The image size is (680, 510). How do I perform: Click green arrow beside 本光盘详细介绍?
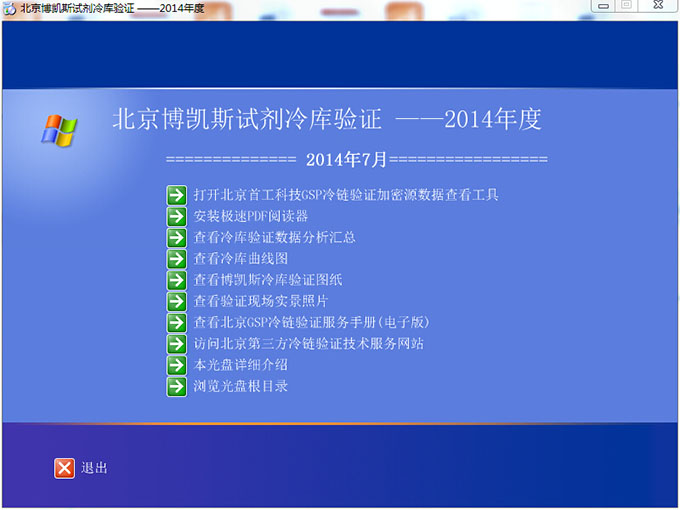[x=177, y=365]
